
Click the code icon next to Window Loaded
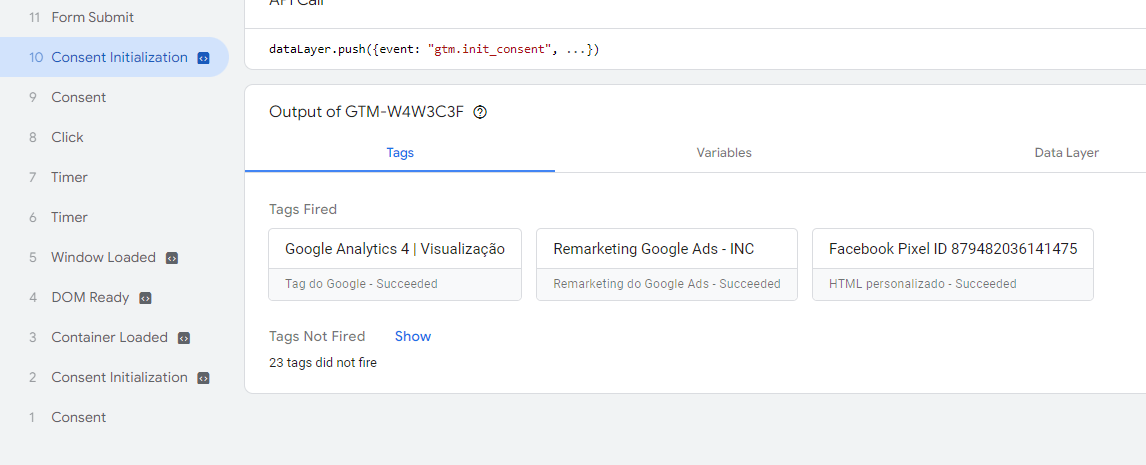coord(172,258)
